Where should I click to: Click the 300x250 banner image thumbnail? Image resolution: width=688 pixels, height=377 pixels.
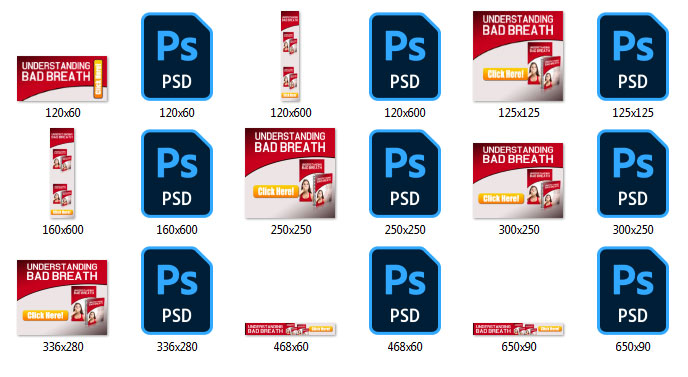(x=518, y=180)
